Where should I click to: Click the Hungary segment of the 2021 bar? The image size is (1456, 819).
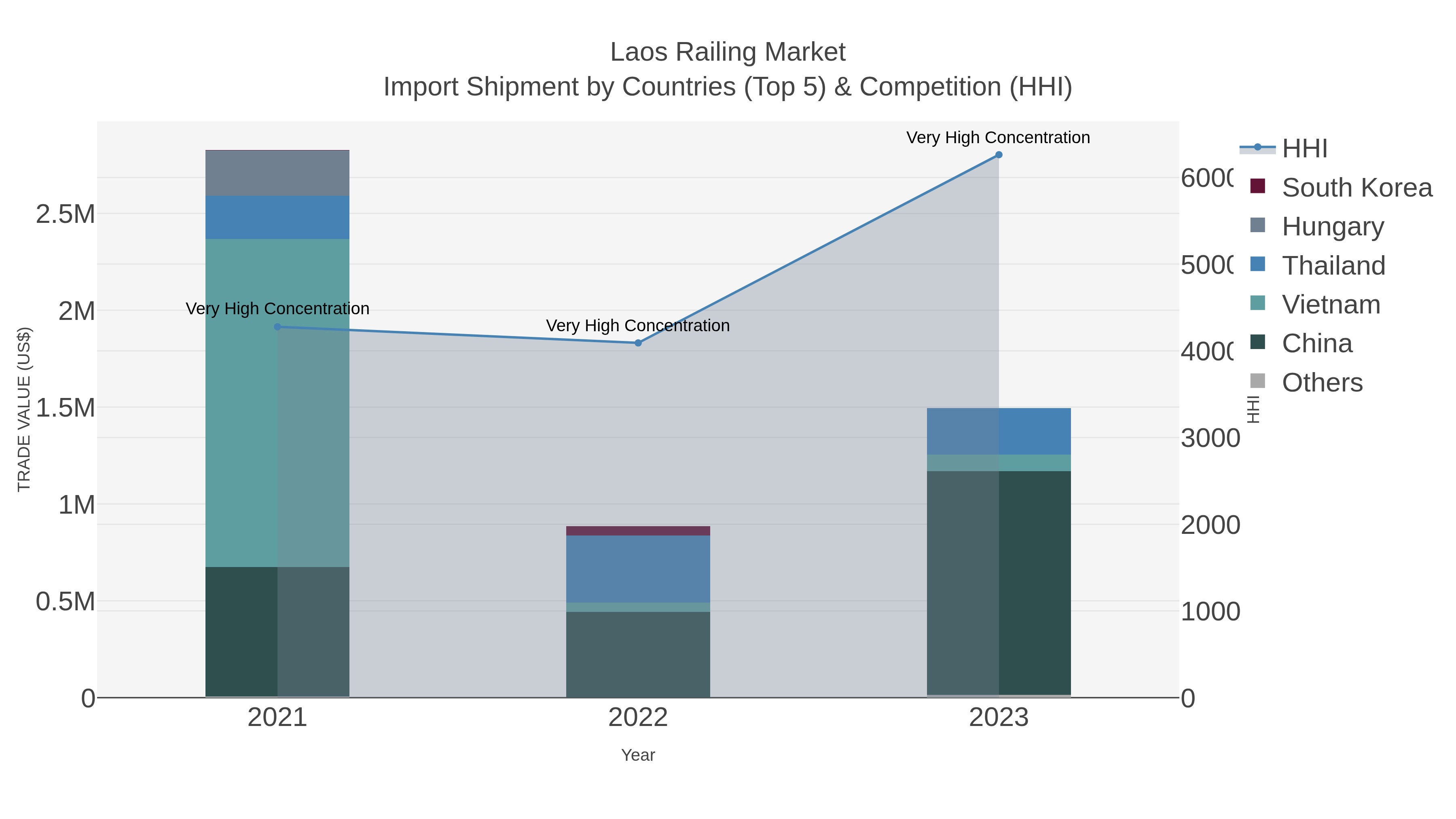tap(277, 174)
